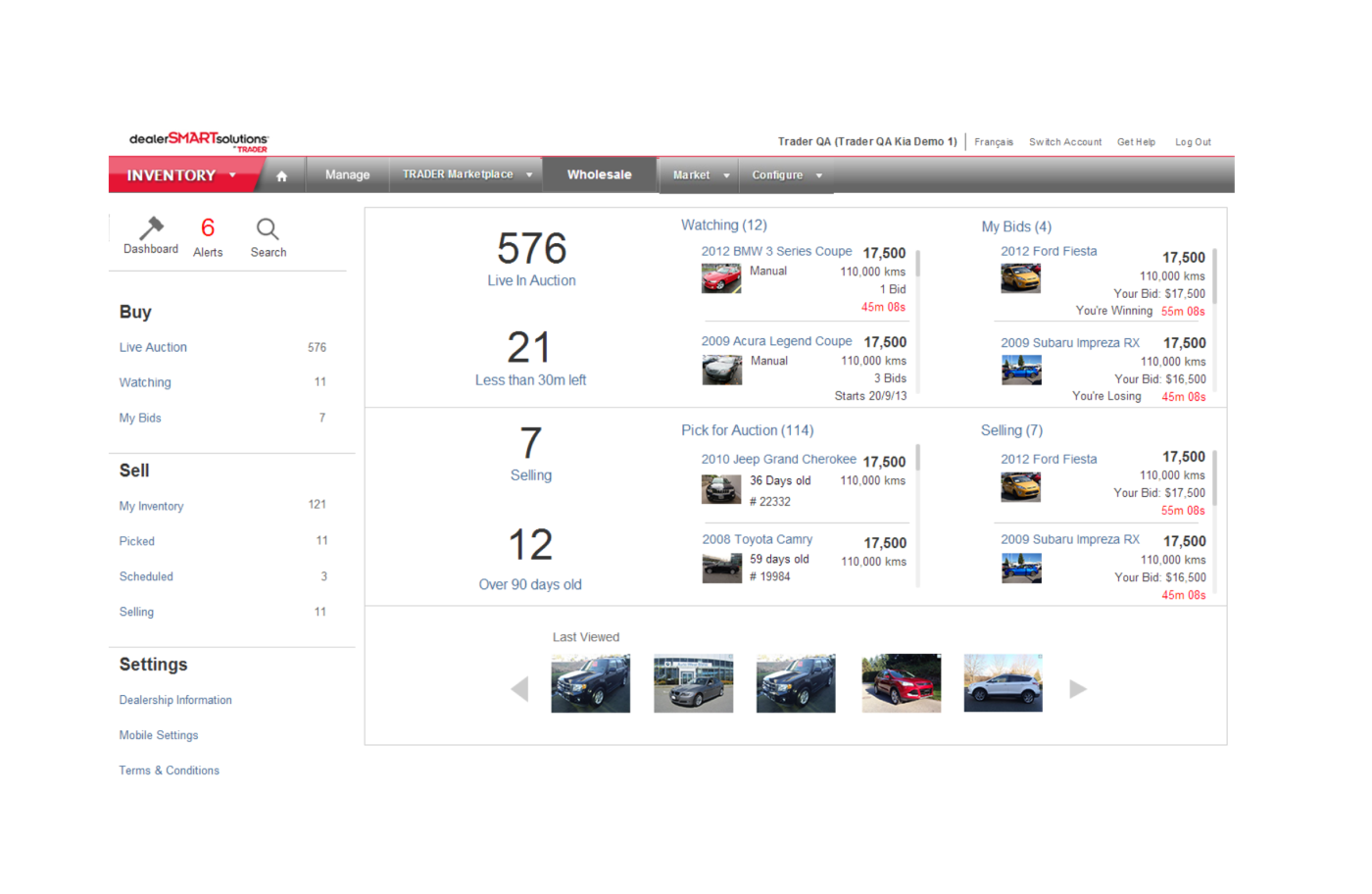Click Toyota Camry thumbnail
Viewport: 1372px width, 894px height.
tap(721, 569)
